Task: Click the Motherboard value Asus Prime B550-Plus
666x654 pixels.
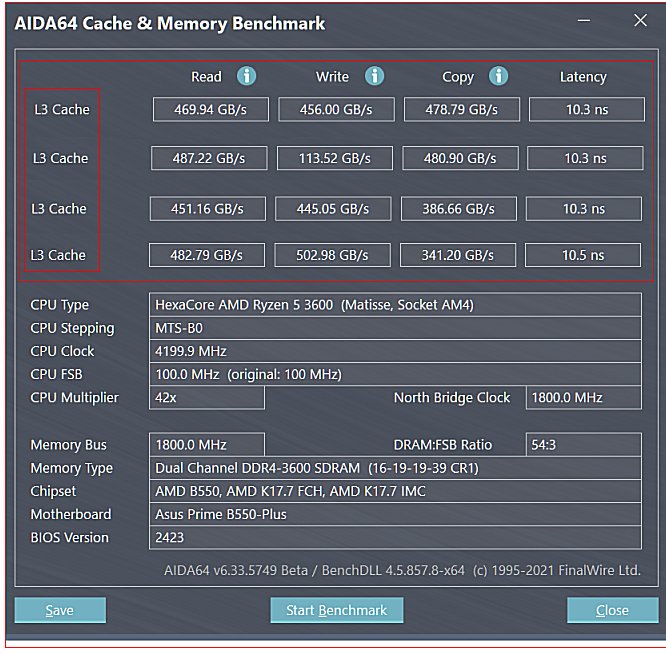Action: coord(395,514)
